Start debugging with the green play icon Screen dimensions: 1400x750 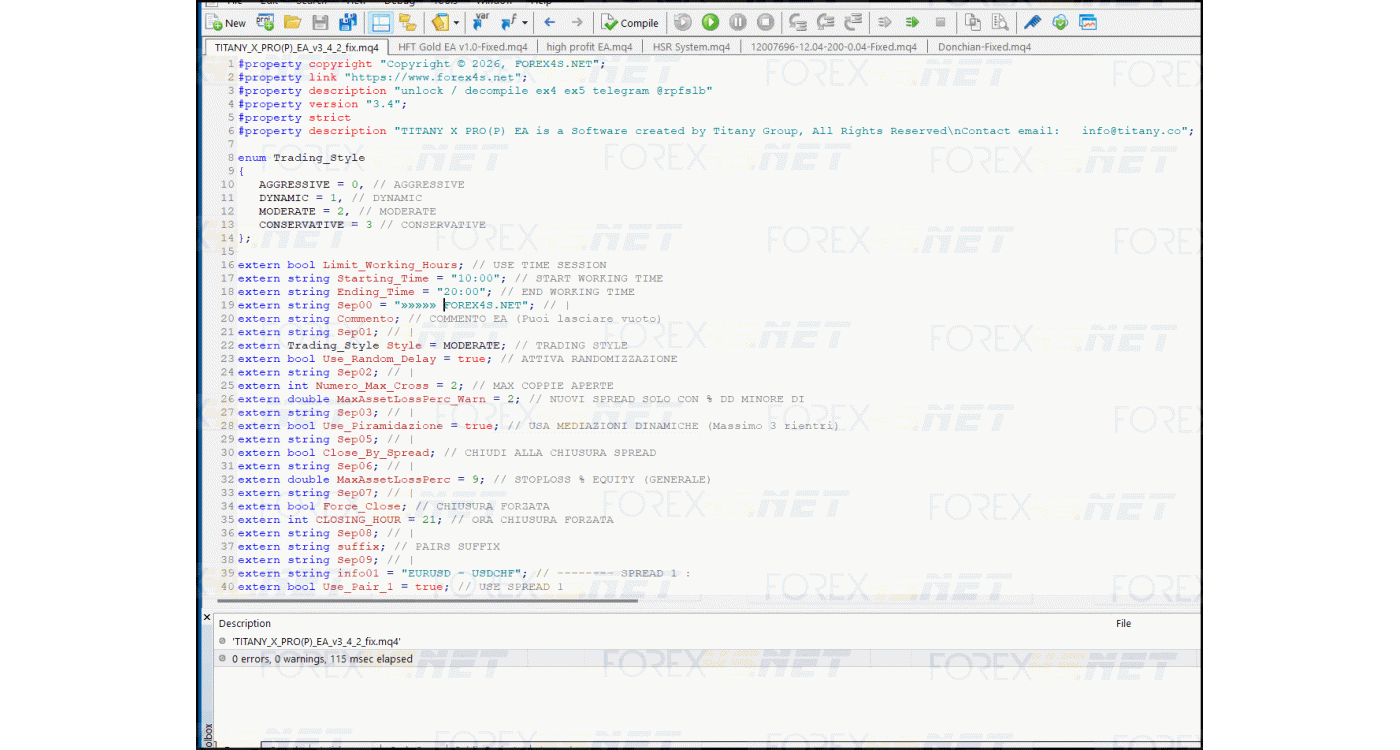pos(710,22)
